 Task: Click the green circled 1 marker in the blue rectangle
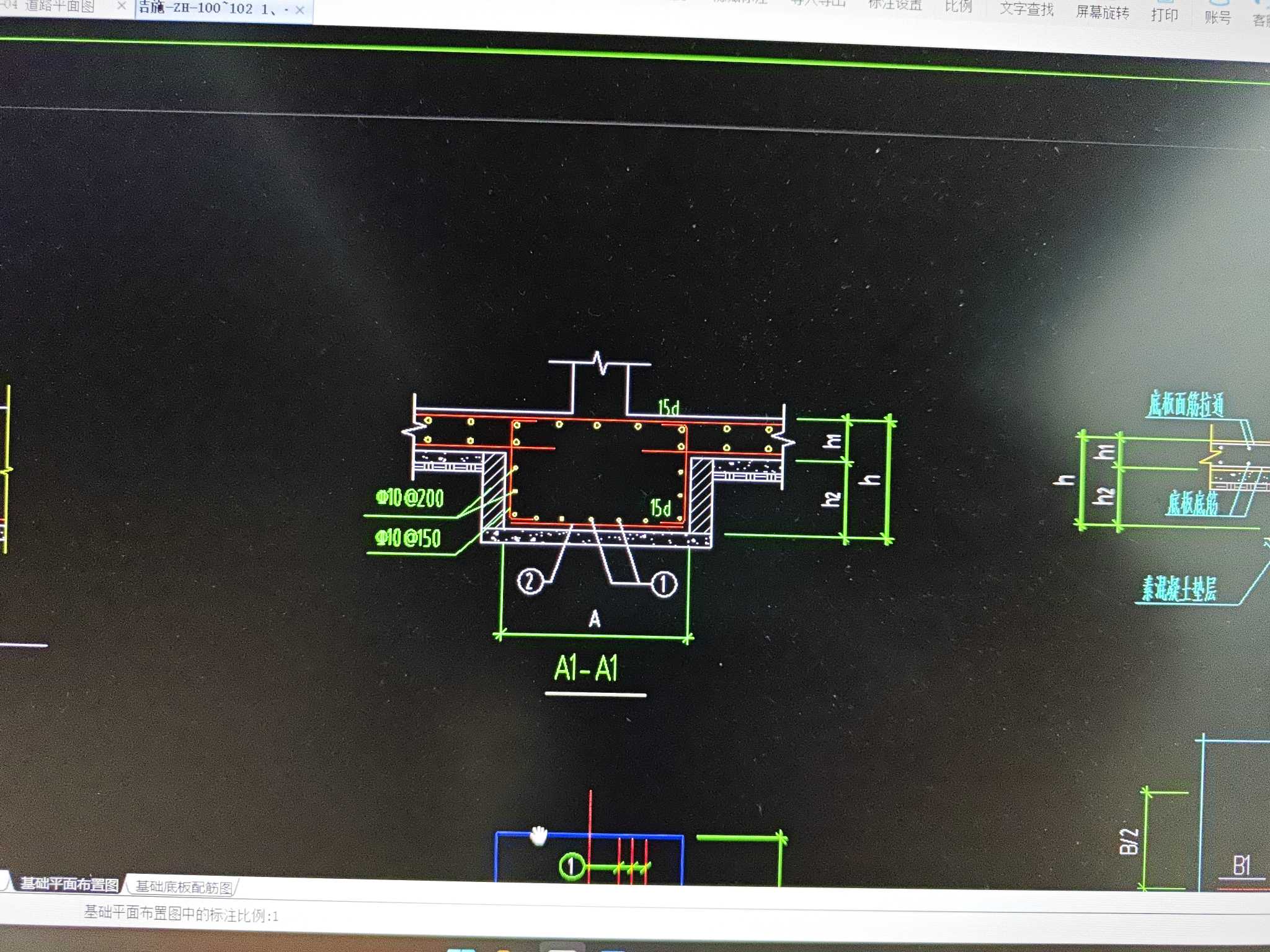point(572,866)
